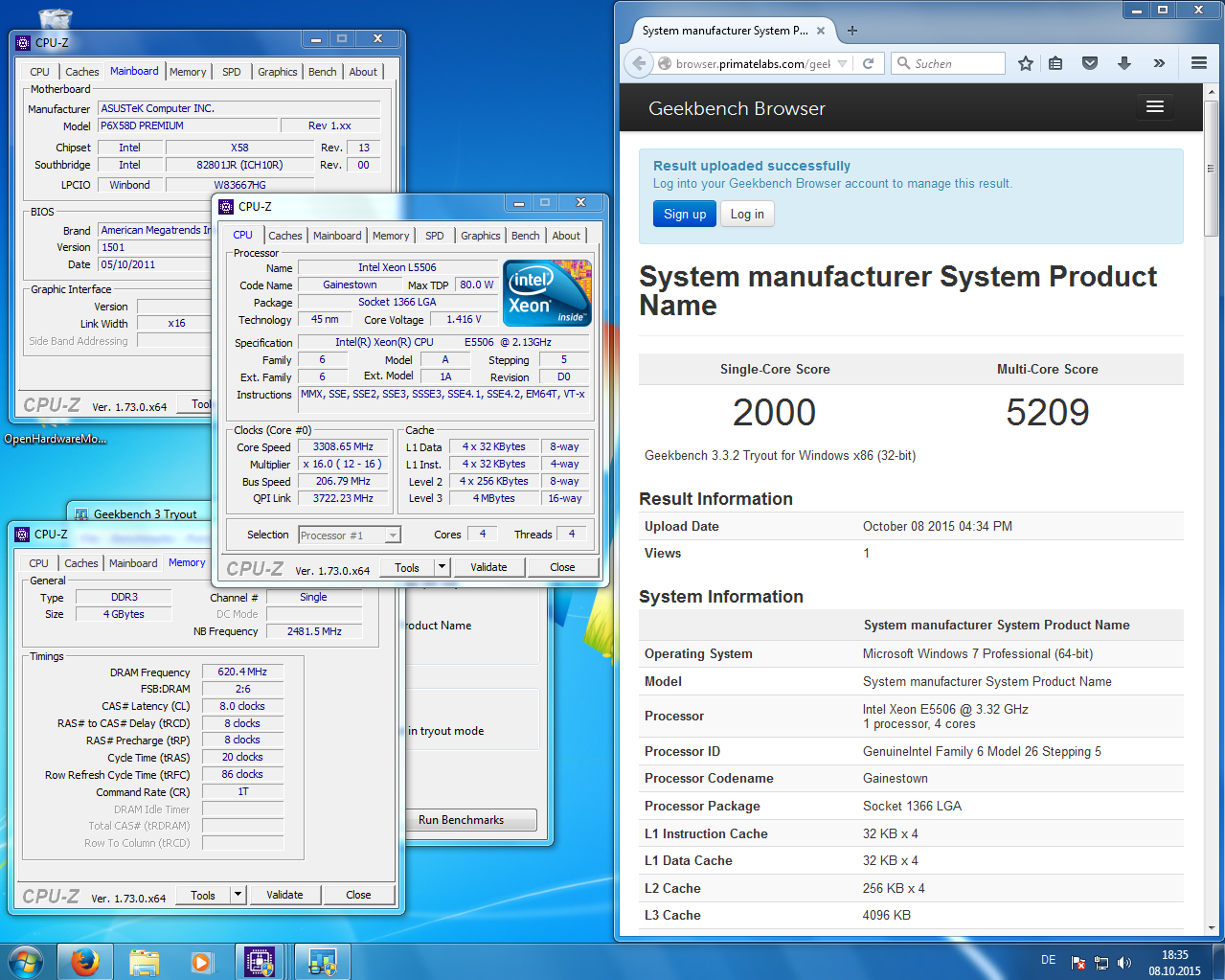This screenshot has width=1225, height=980.
Task: Save page to Pocket
Action: tap(1090, 63)
